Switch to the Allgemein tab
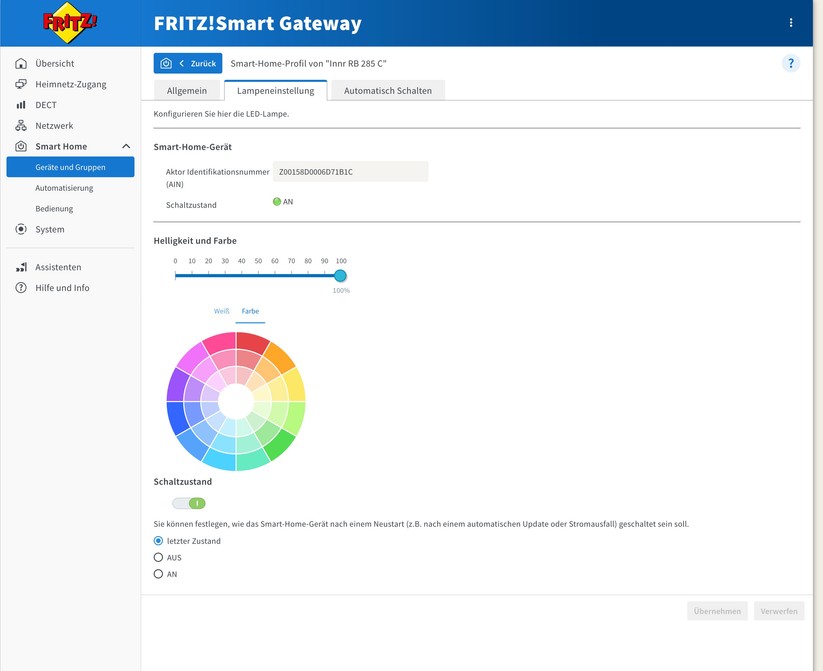This screenshot has height=671, width=823. [x=186, y=90]
